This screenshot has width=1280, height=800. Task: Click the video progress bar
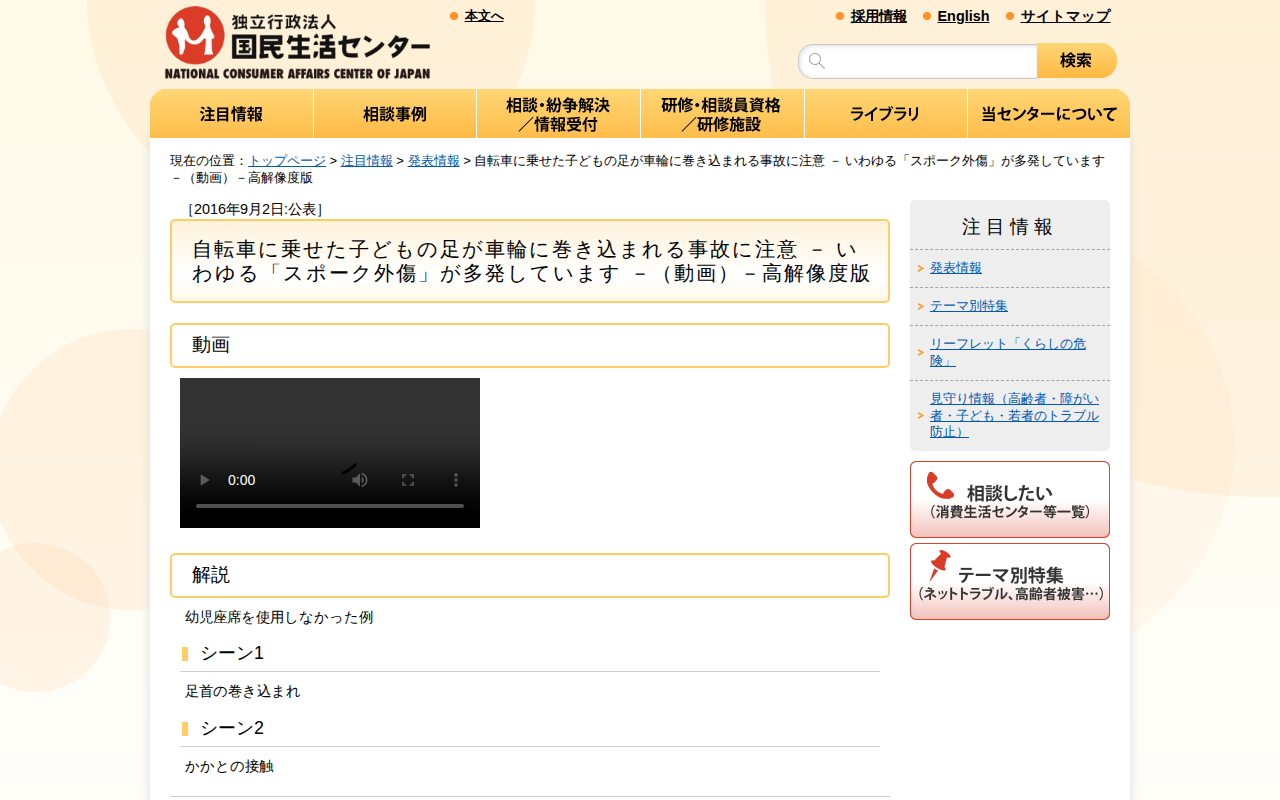(x=330, y=506)
